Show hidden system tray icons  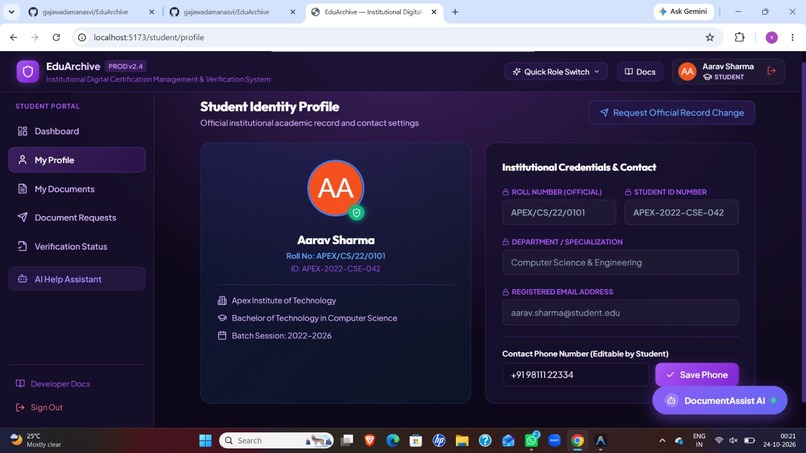coord(662,441)
